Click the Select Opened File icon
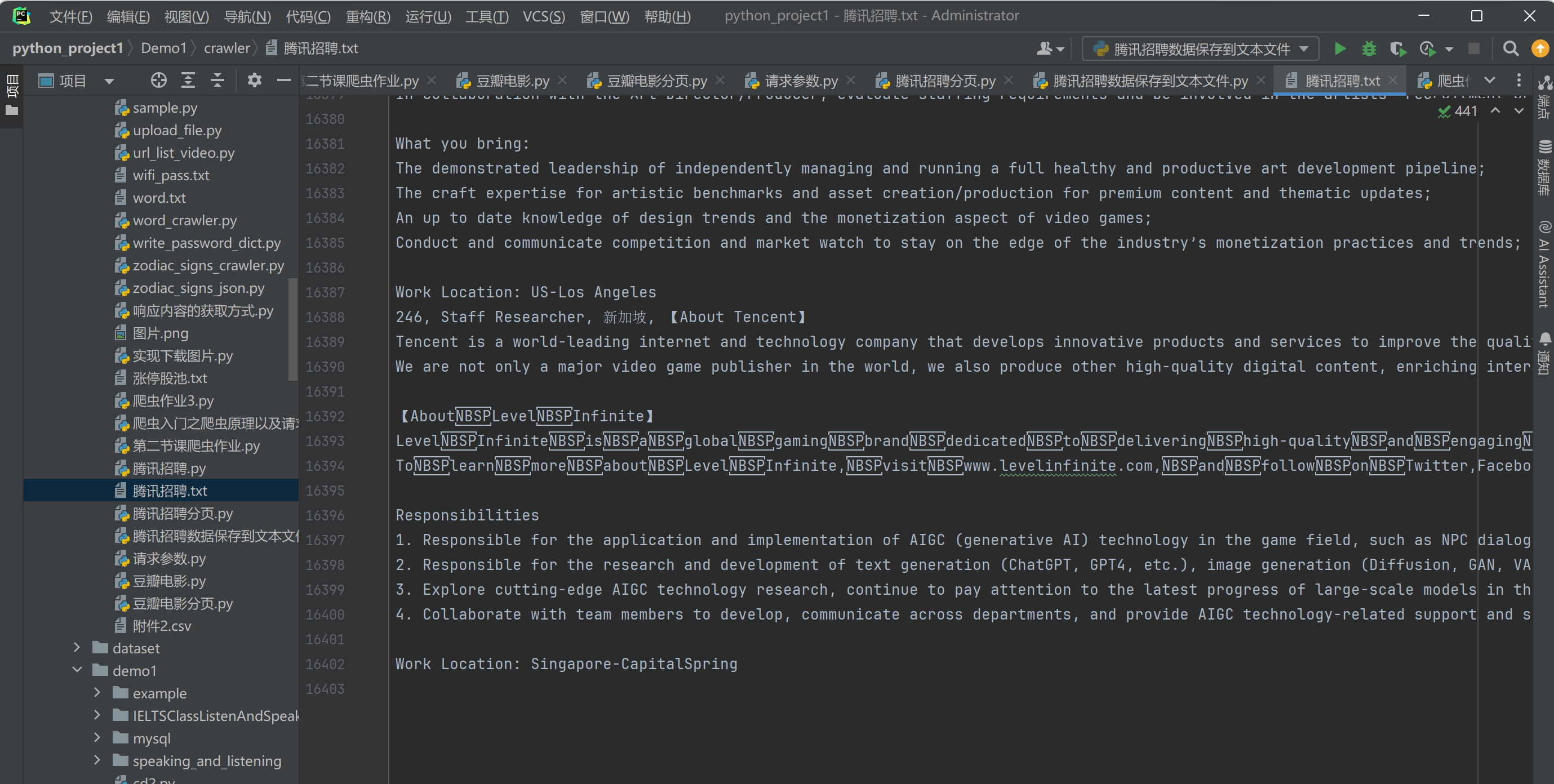 [159, 80]
